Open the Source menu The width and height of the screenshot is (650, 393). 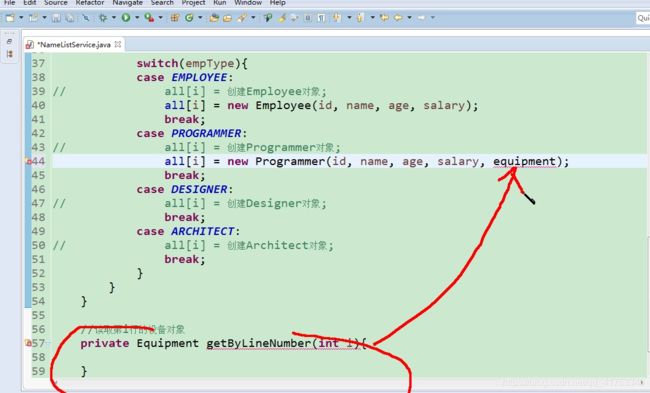pos(56,2)
